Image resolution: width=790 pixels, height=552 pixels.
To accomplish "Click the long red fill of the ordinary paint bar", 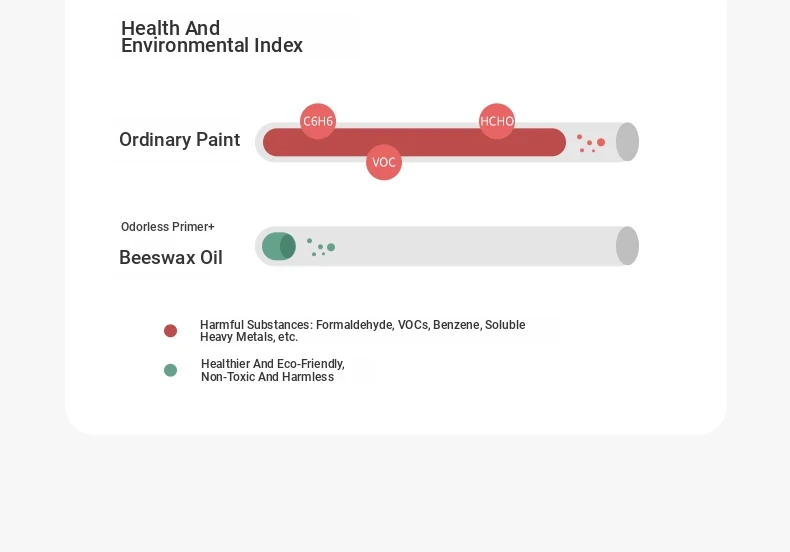I will pos(414,142).
